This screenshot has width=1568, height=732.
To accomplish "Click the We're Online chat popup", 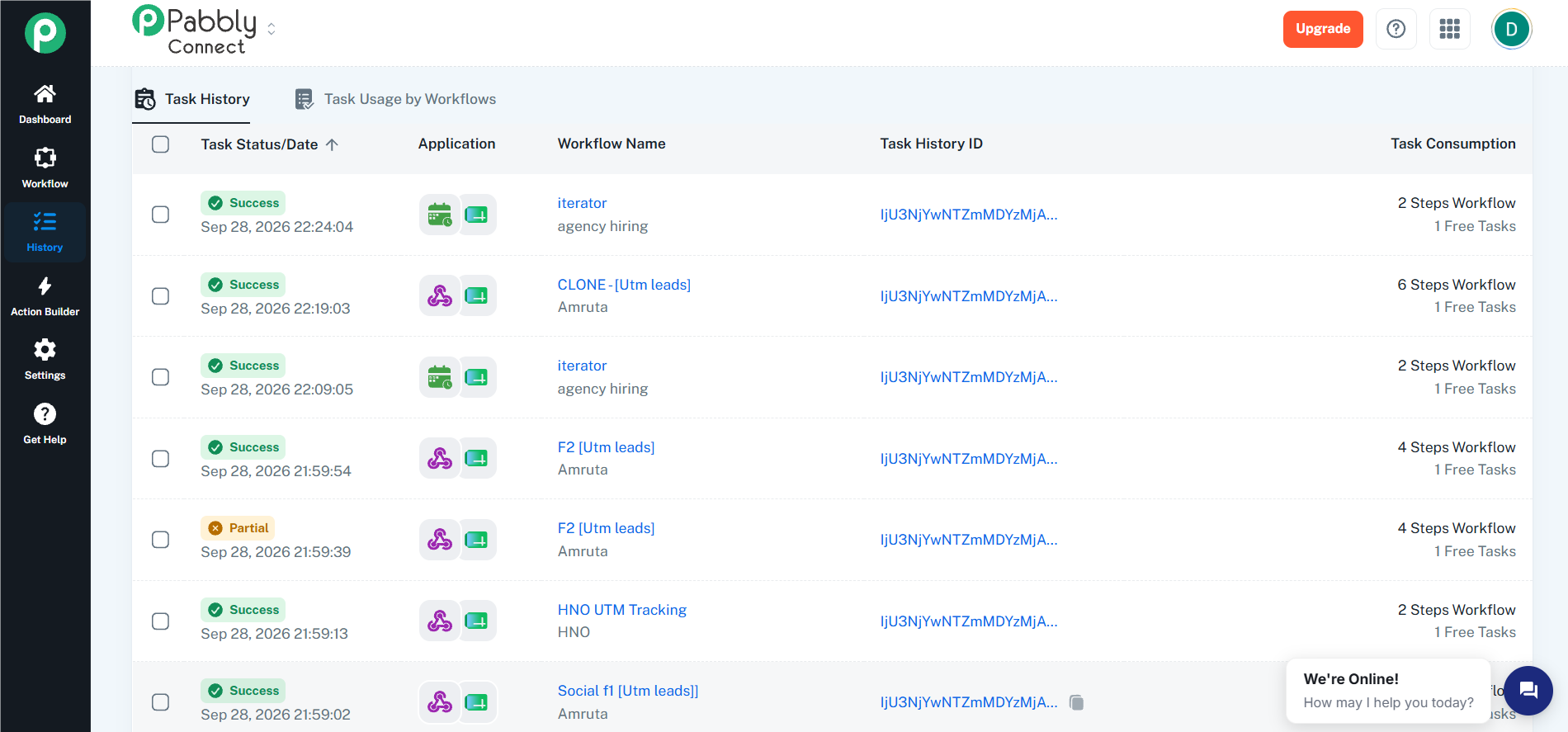I will pos(1388,691).
